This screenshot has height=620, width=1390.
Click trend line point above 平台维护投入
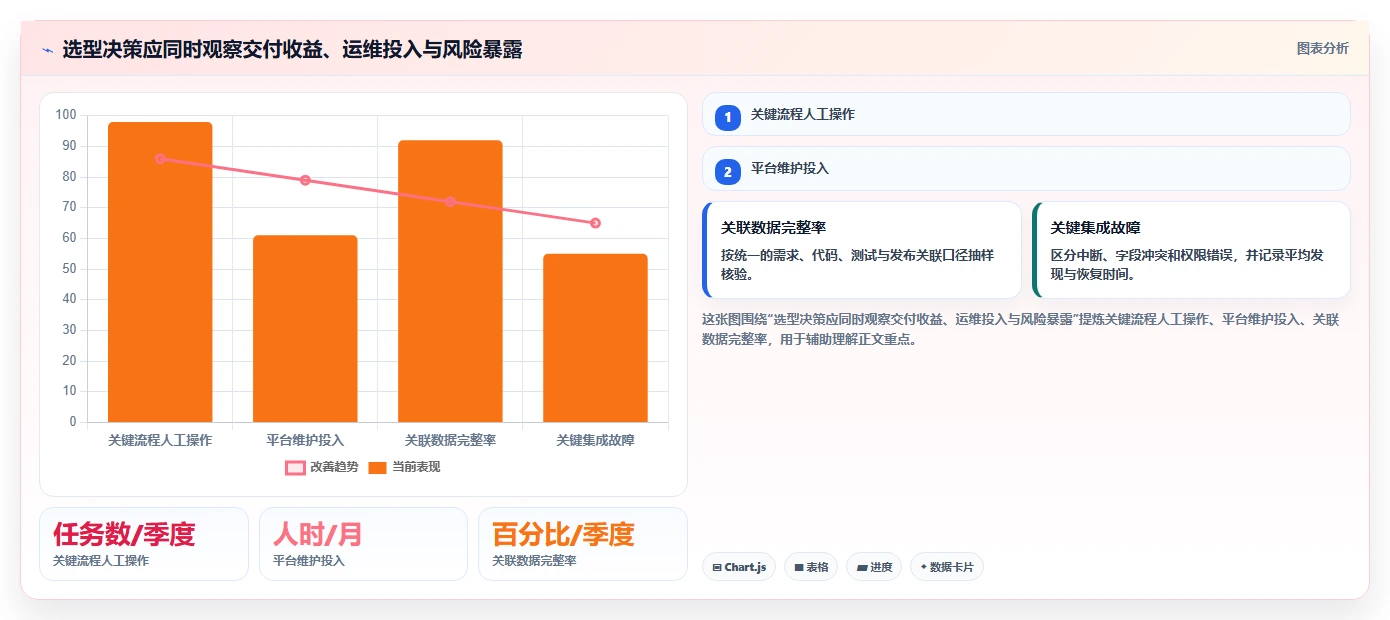click(x=305, y=180)
